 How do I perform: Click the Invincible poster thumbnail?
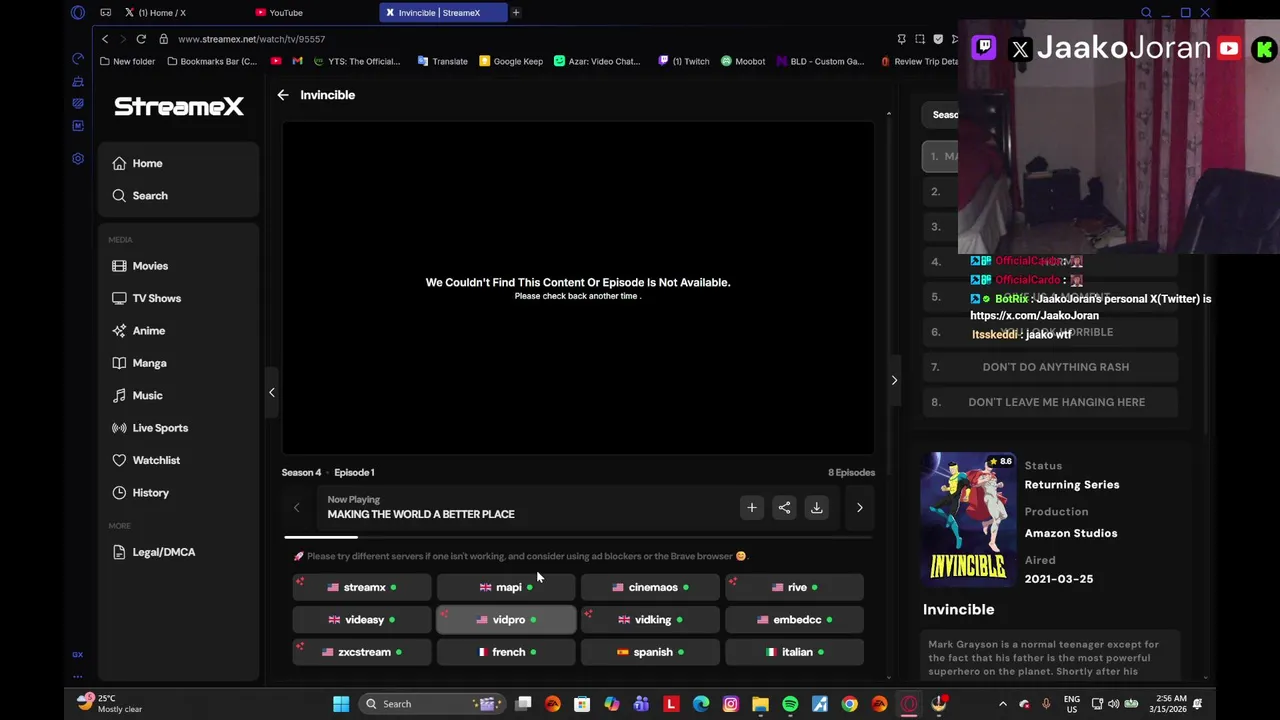968,518
